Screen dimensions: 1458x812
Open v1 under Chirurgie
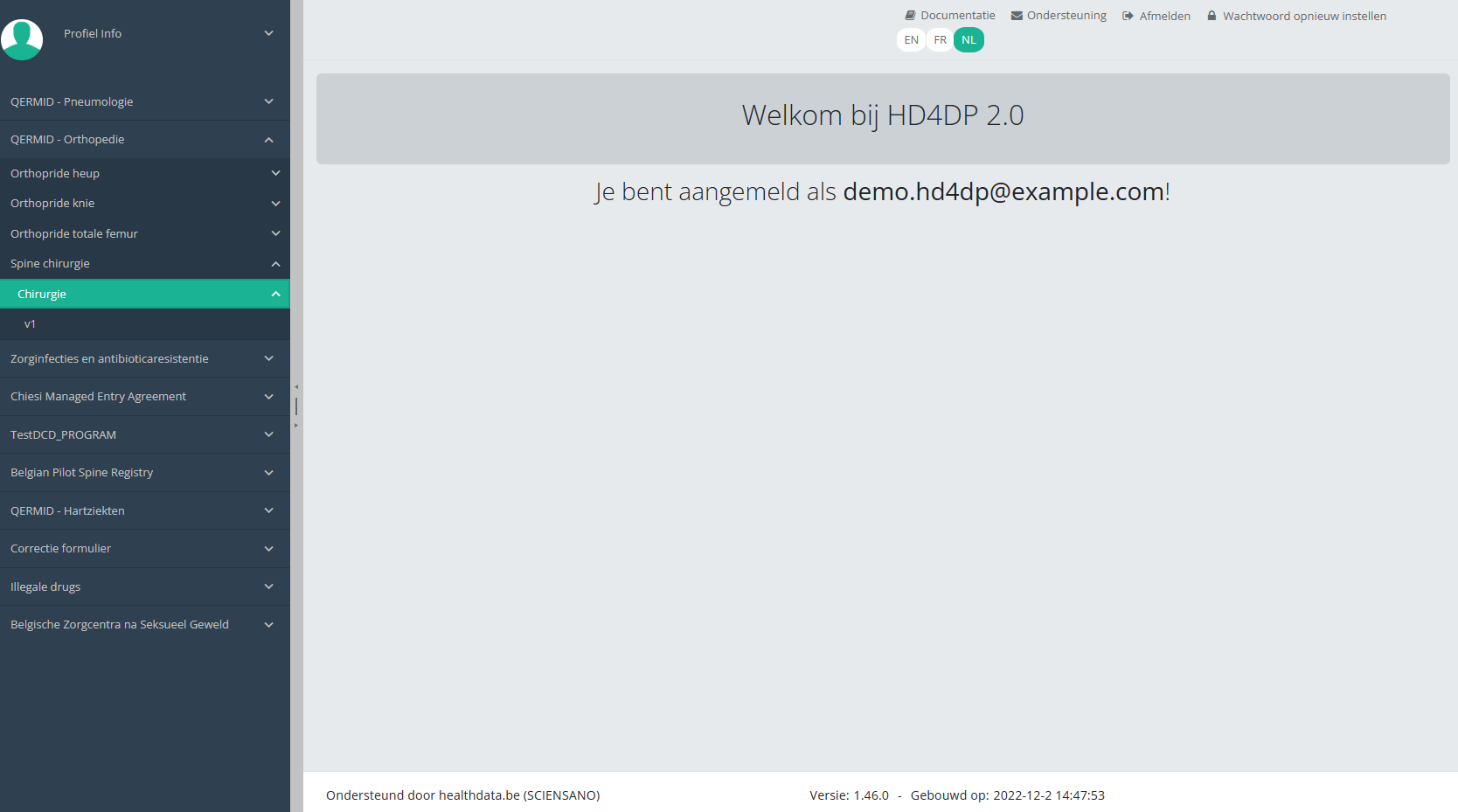click(31, 324)
